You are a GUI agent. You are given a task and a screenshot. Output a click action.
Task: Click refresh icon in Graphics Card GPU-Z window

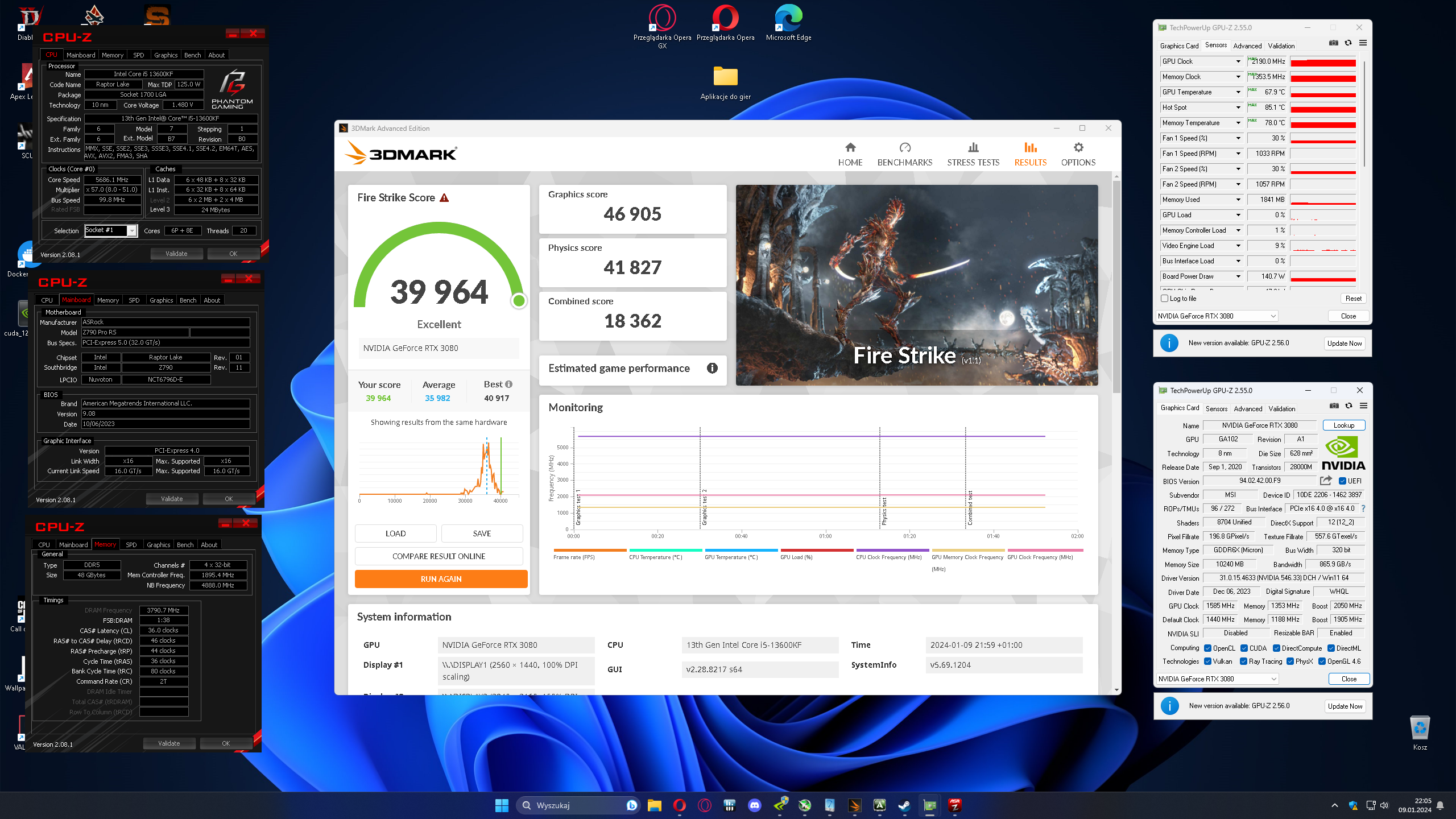(1349, 406)
